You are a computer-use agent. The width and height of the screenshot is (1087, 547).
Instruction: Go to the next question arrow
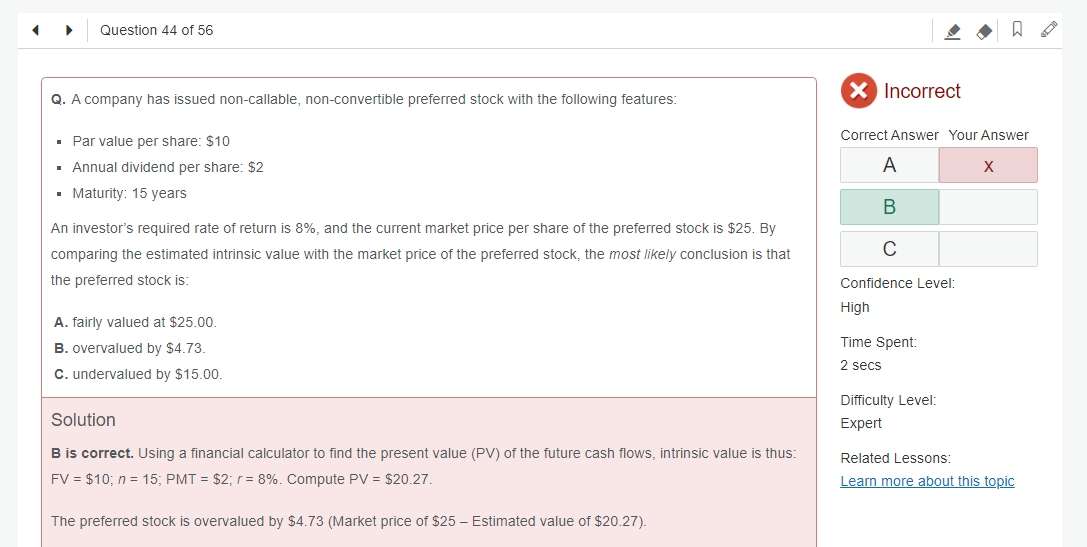69,30
